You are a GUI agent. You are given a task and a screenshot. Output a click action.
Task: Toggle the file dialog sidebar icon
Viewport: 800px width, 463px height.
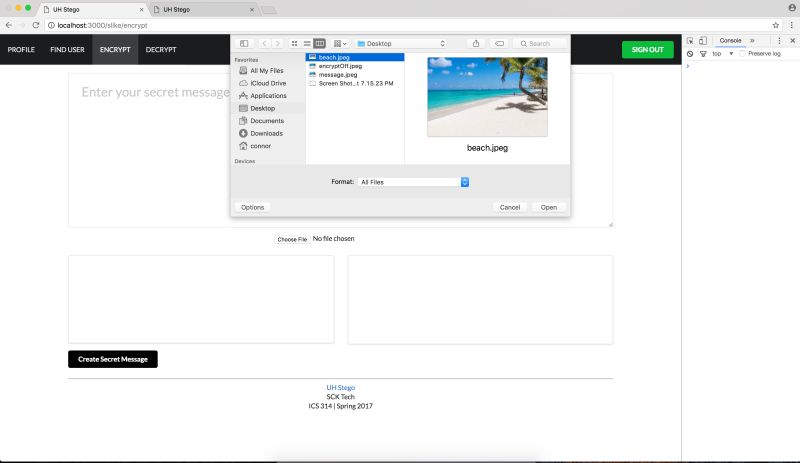244,43
